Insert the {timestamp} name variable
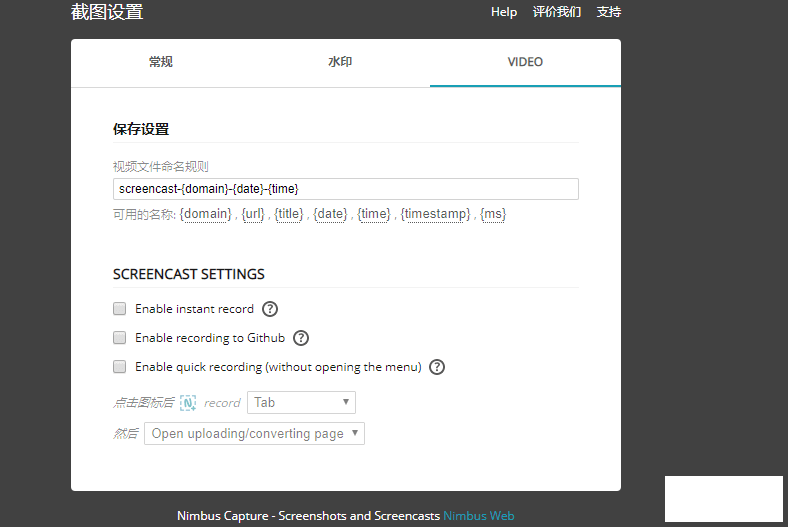The image size is (788, 527). [435, 214]
